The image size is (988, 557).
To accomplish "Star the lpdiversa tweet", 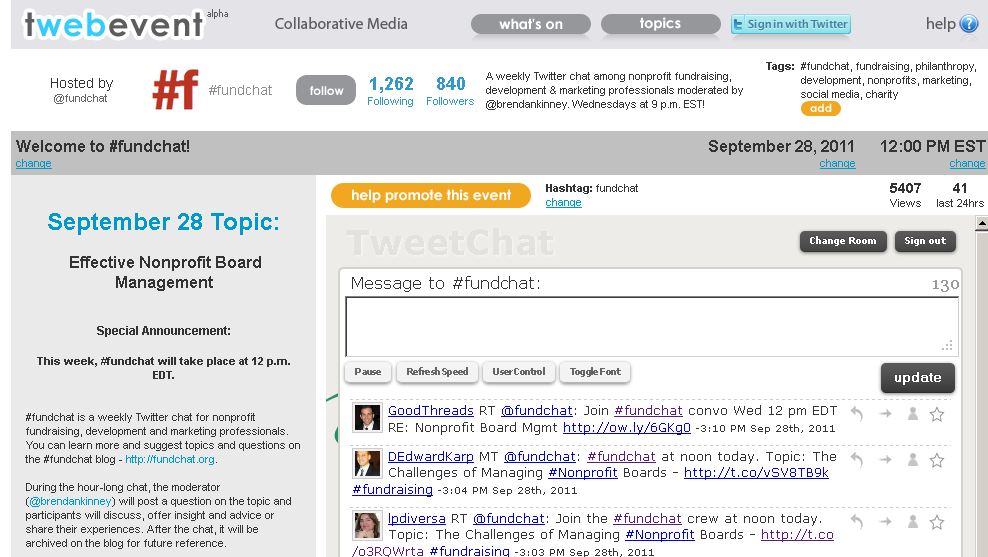I will [x=937, y=522].
